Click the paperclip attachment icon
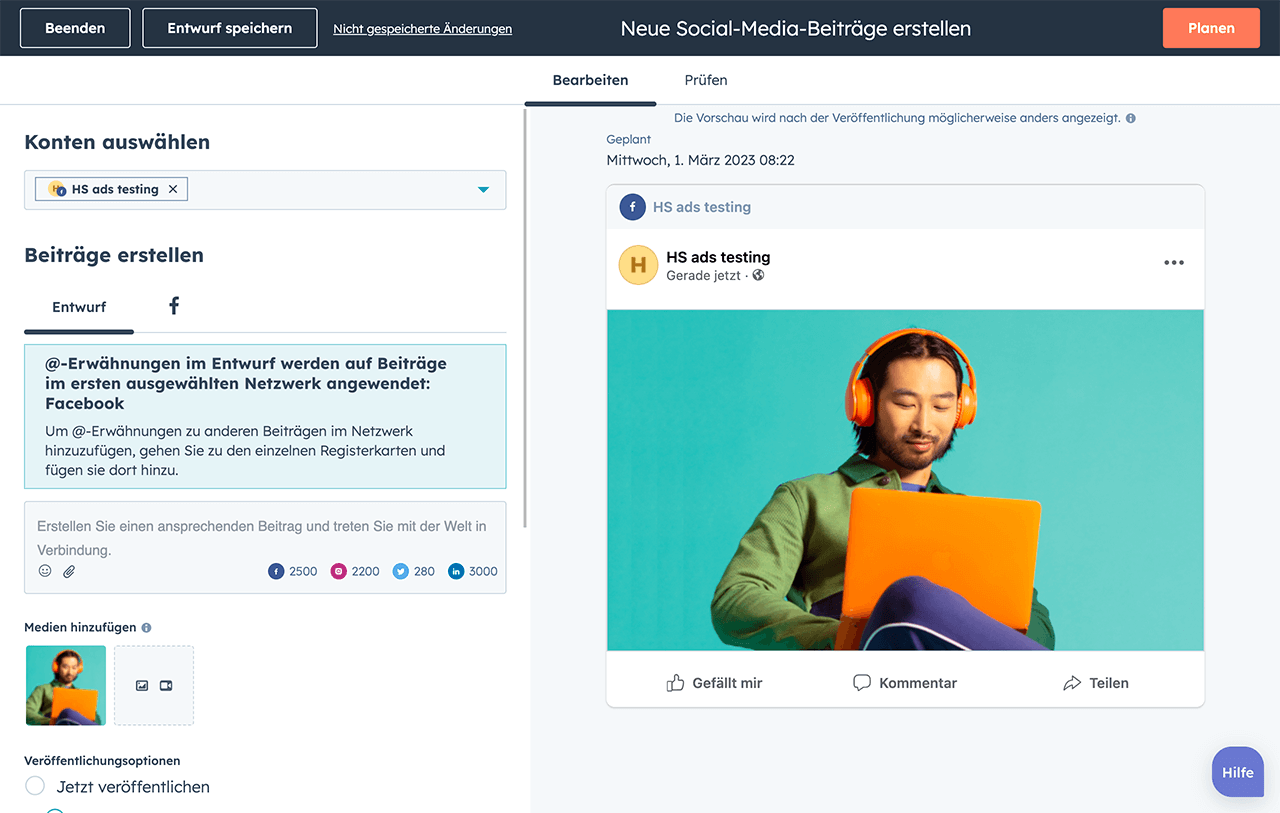 [69, 571]
